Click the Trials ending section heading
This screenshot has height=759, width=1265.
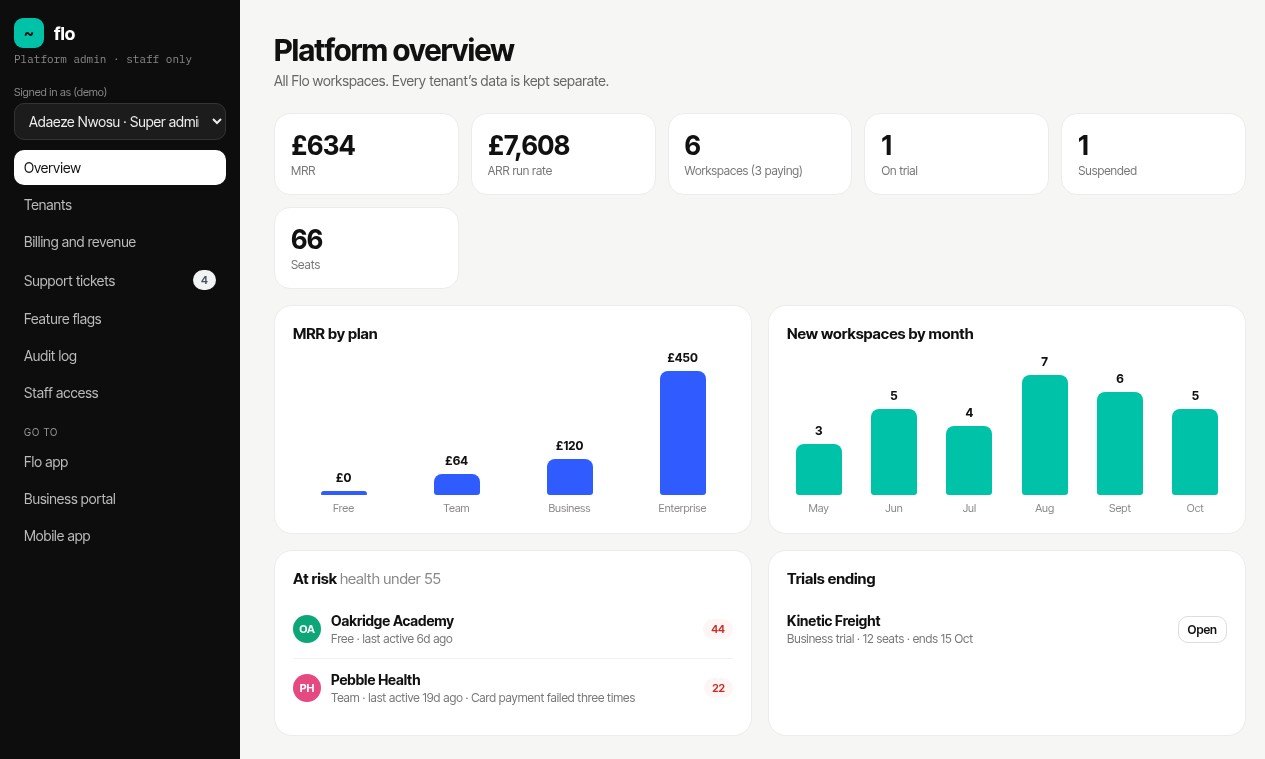[x=831, y=579]
